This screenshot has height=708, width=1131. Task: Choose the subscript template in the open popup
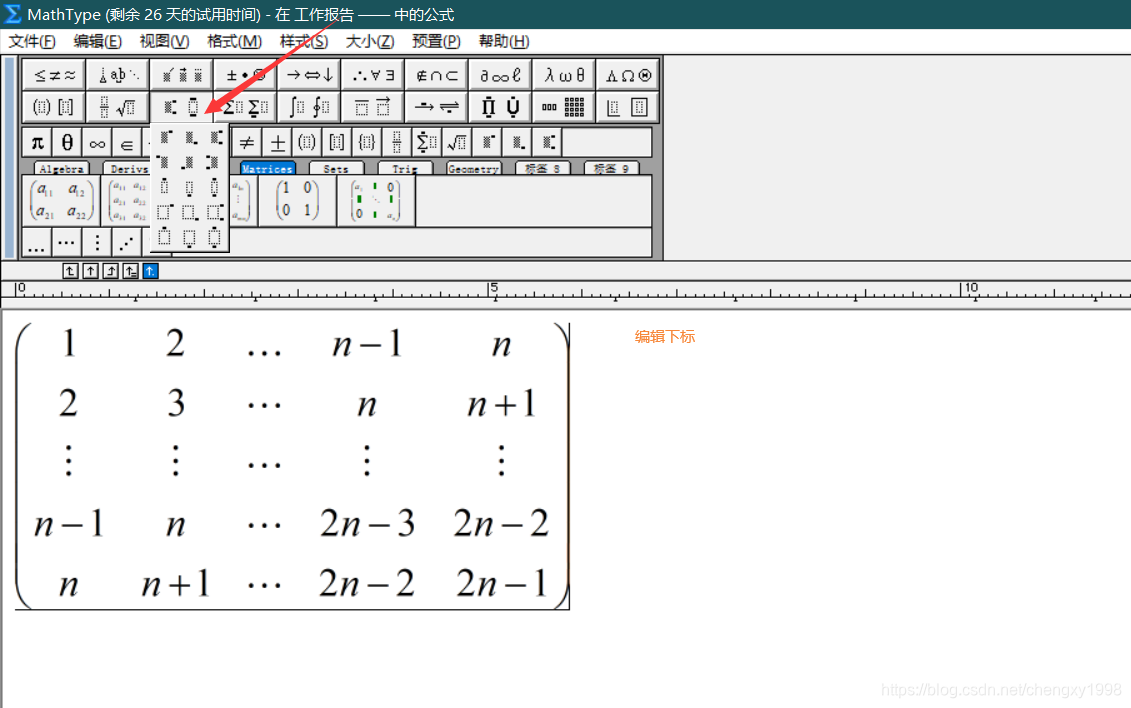(x=190, y=137)
